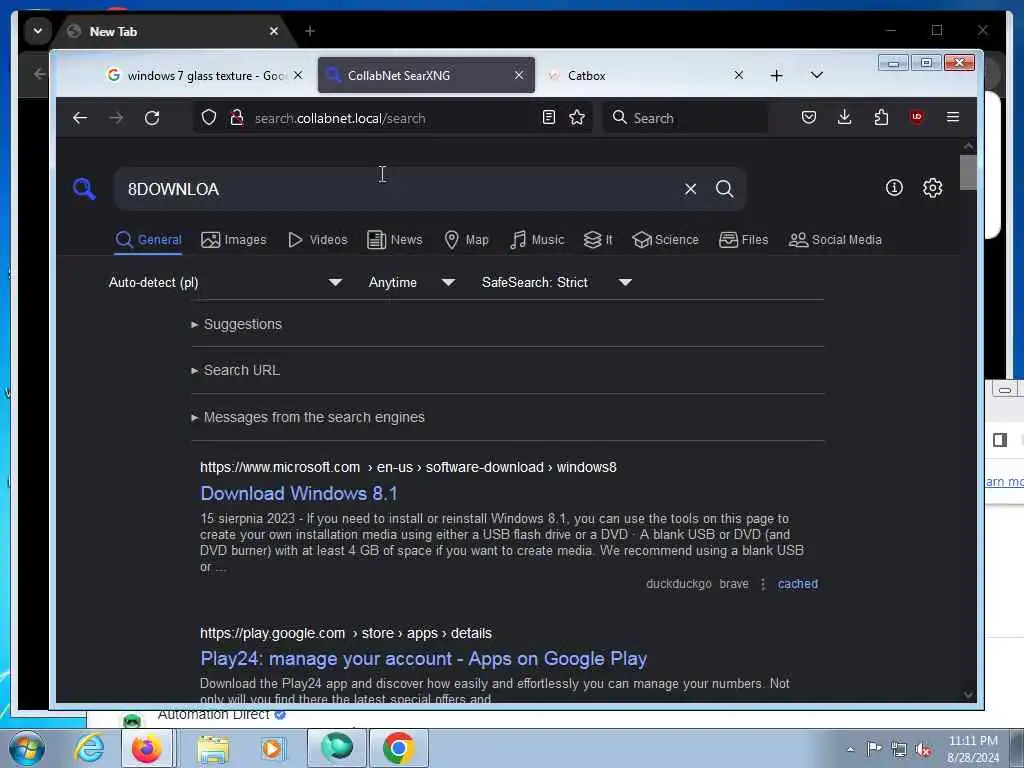Open cached version of Windows 8.1 result
Screen dimensions: 1024x768
[797, 584]
